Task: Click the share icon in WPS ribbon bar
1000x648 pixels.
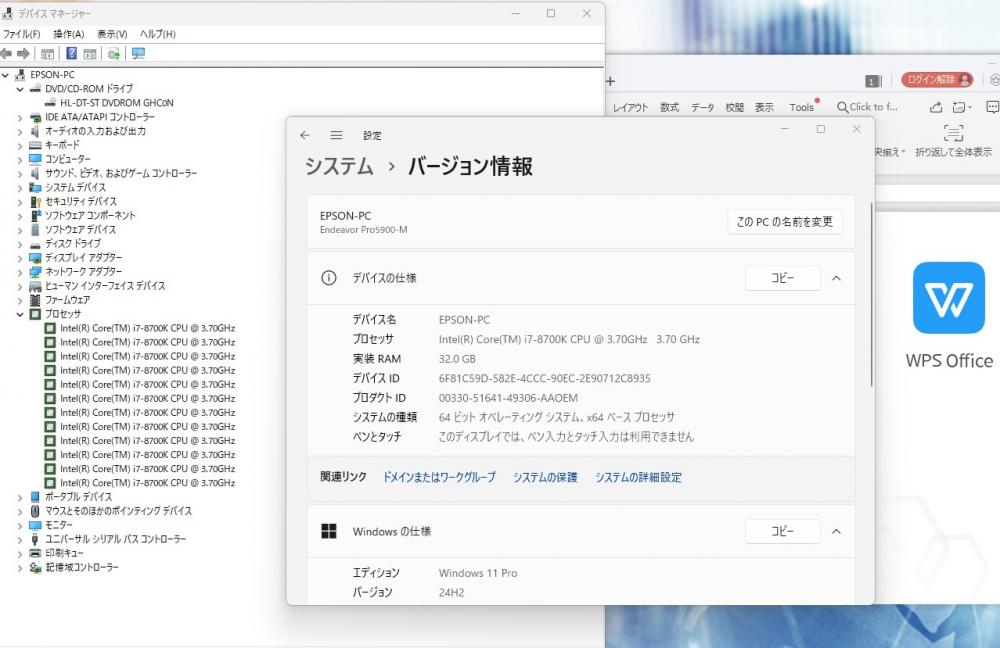Action: coord(936,107)
